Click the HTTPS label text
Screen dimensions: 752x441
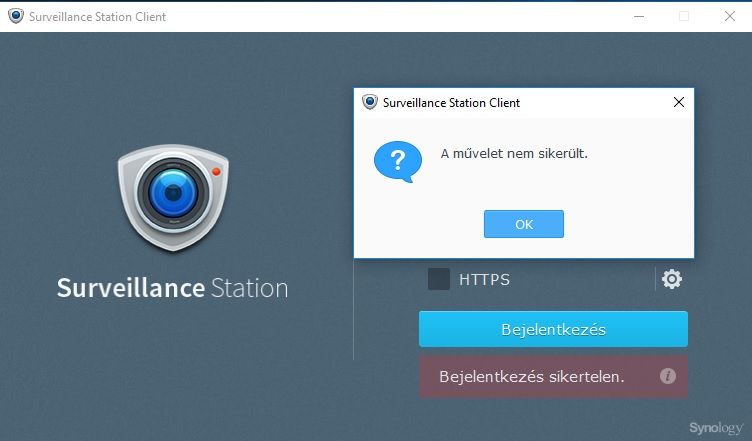tap(484, 279)
